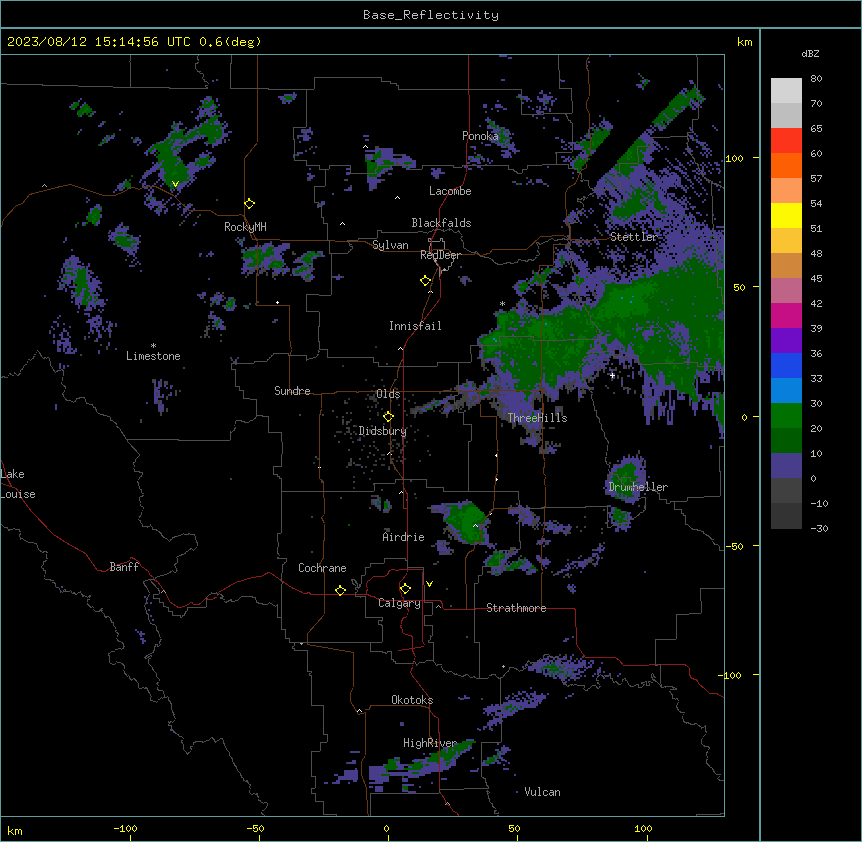Click the yellow diamond marker above RockyMH
Viewport: 862px width, 842px height.
tap(250, 204)
